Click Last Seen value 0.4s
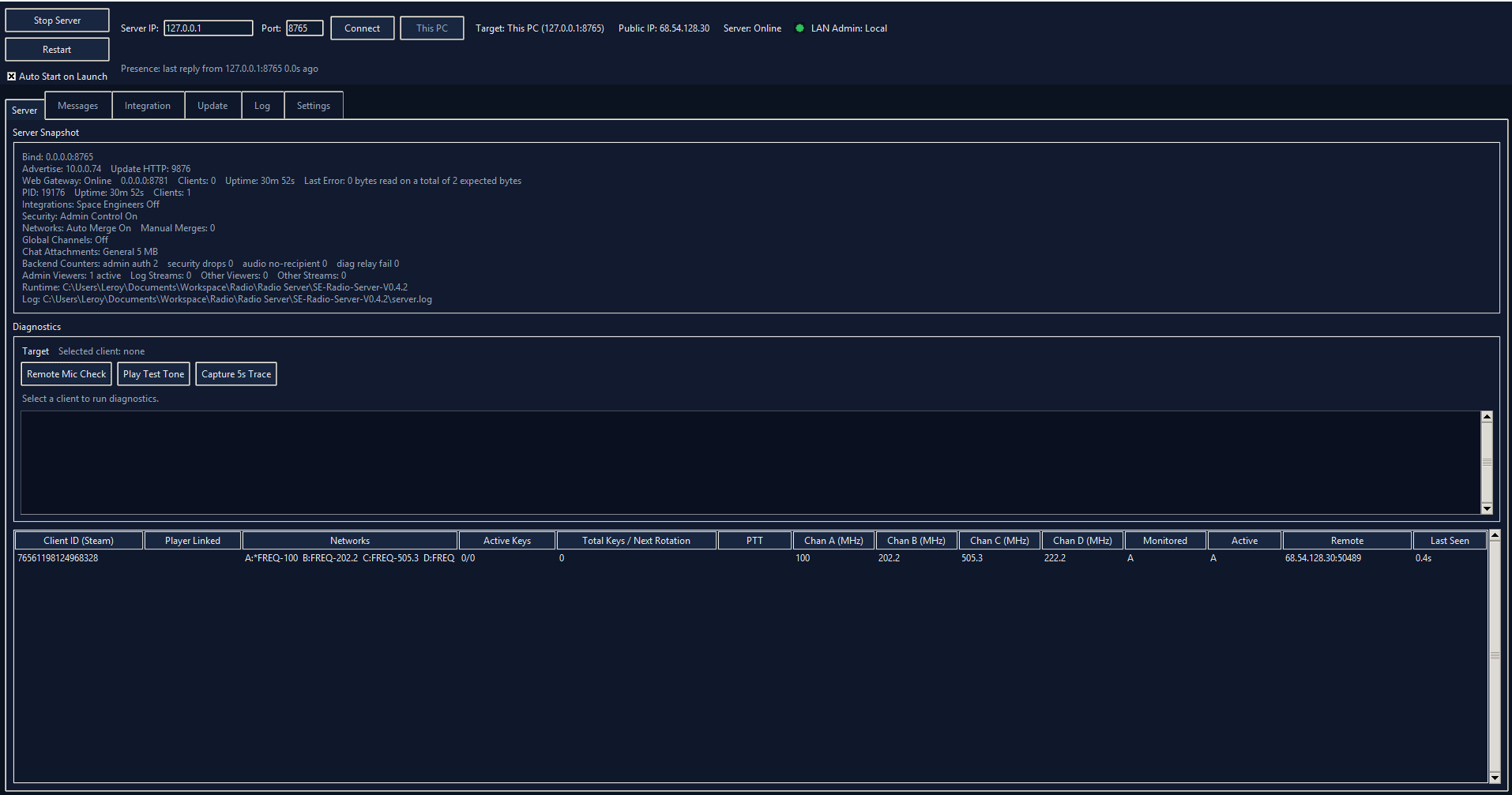Image resolution: width=1512 pixels, height=795 pixels. [1424, 558]
